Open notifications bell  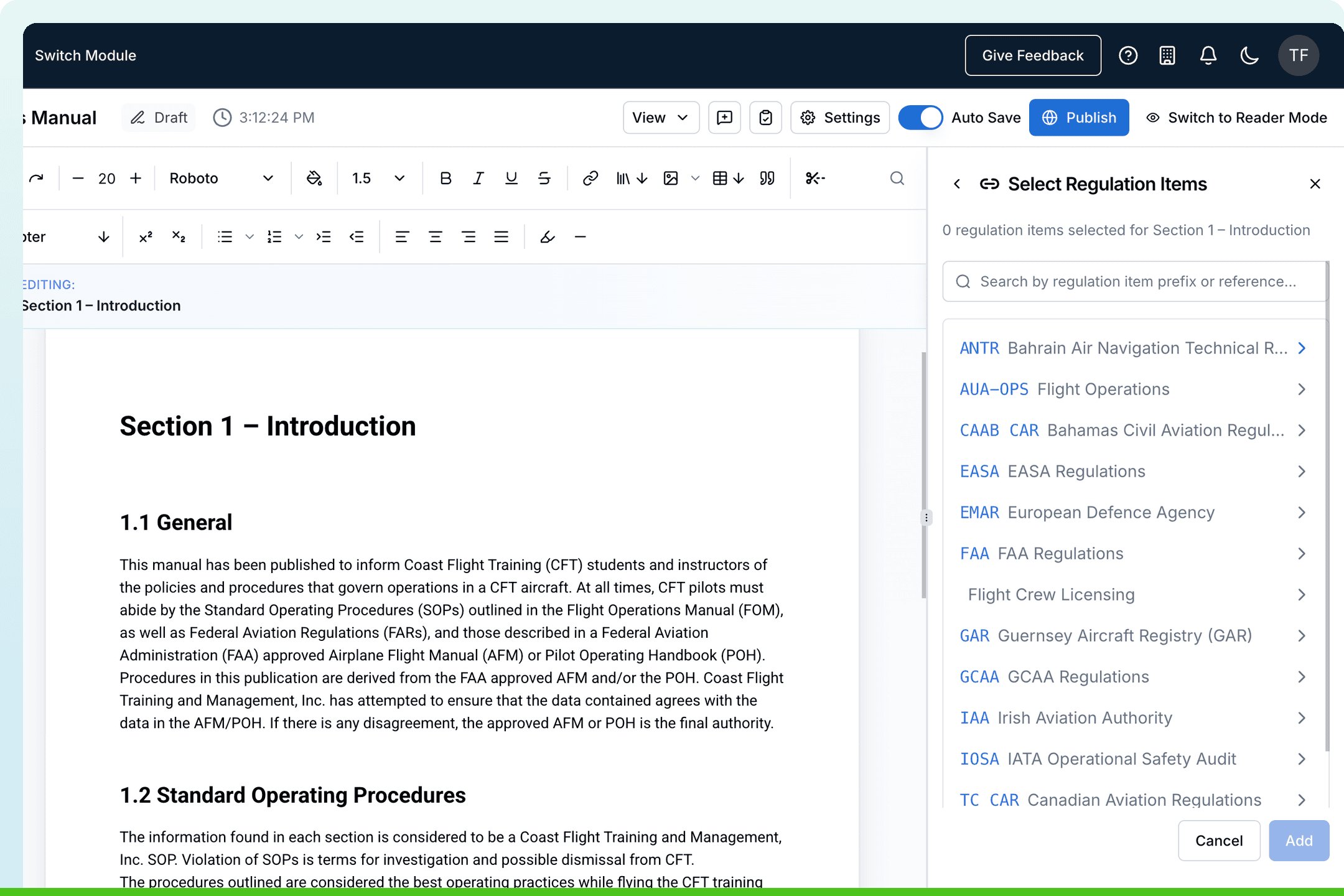(x=1208, y=55)
